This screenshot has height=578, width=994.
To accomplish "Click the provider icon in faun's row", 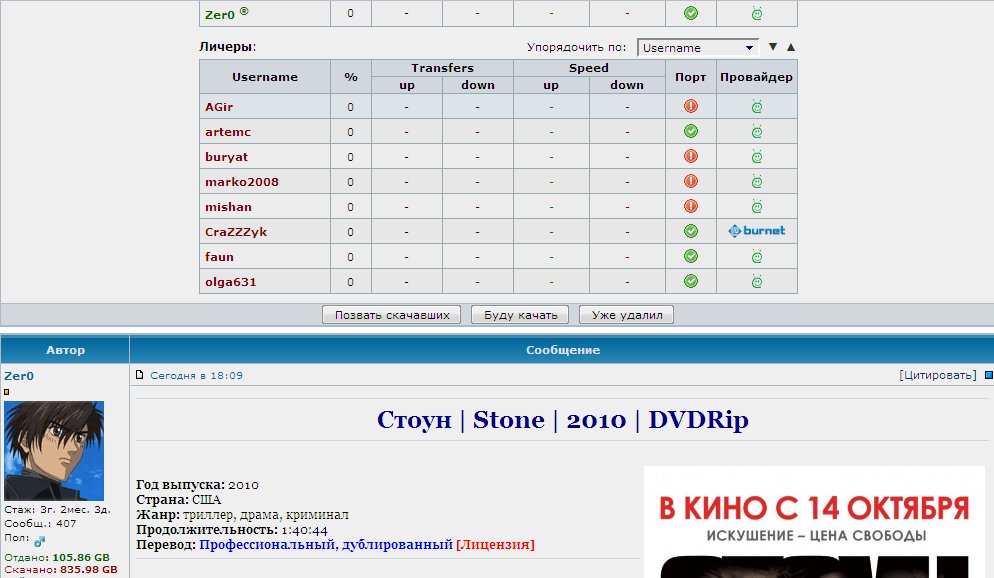I will click(757, 256).
